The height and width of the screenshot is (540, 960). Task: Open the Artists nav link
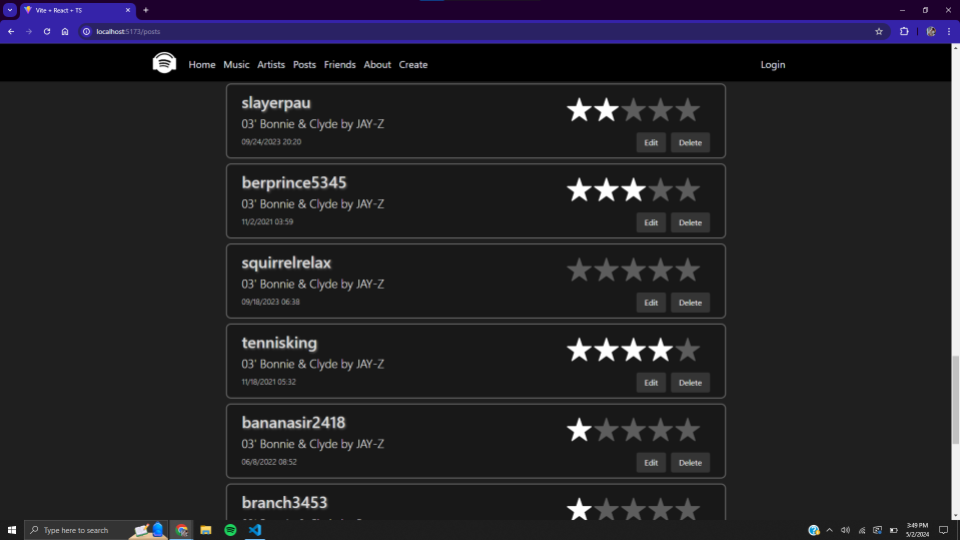(271, 64)
